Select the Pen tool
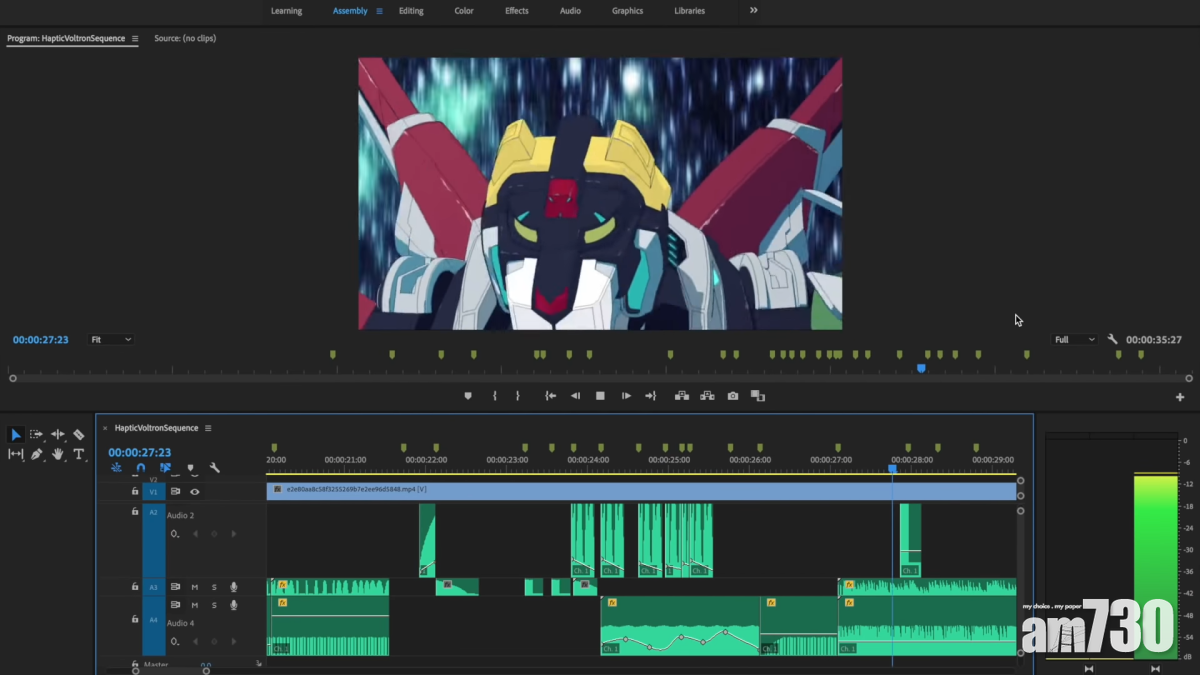Image resolution: width=1200 pixels, height=675 pixels. [37, 454]
